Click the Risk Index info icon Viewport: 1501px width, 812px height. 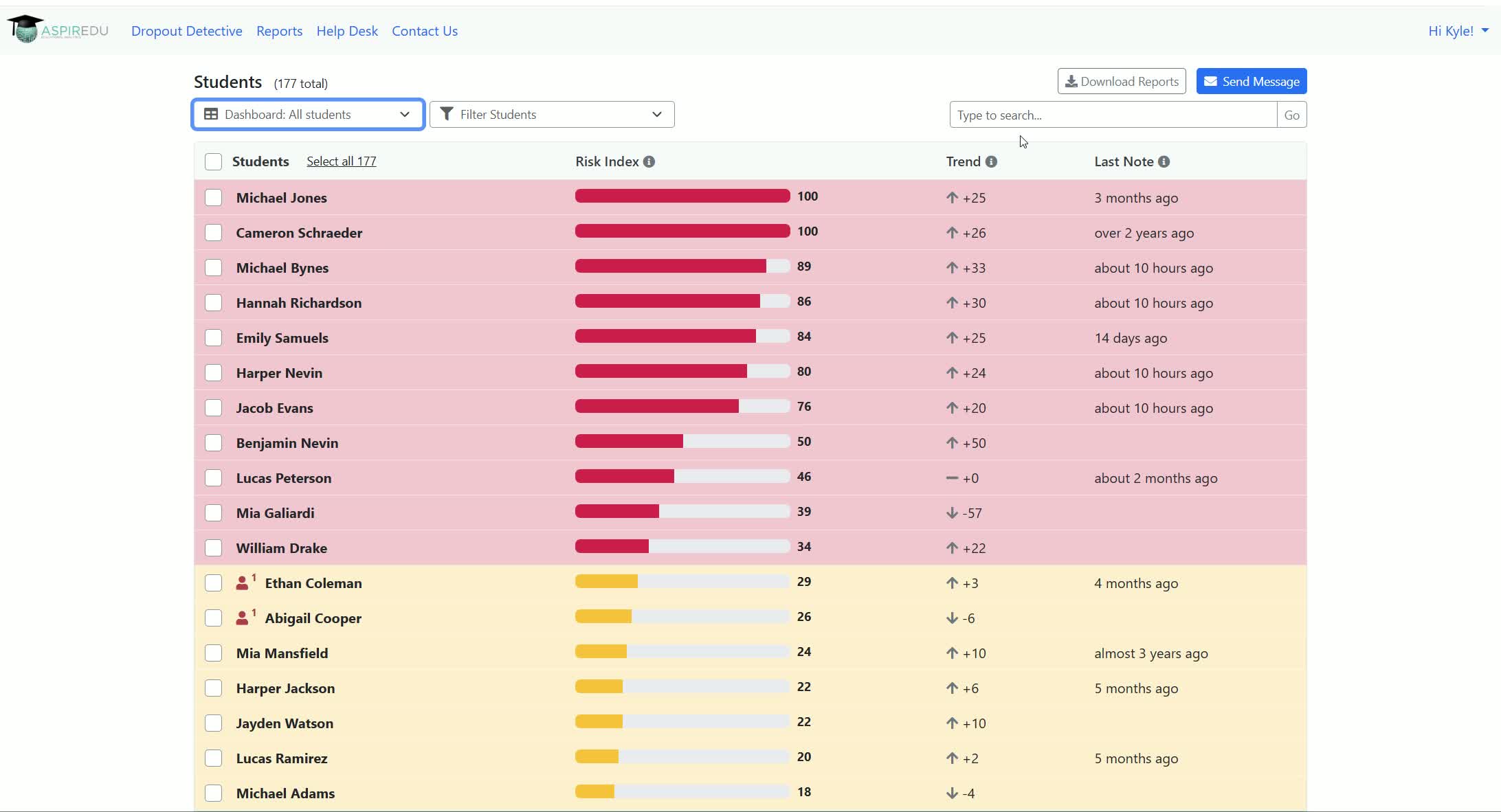649,161
